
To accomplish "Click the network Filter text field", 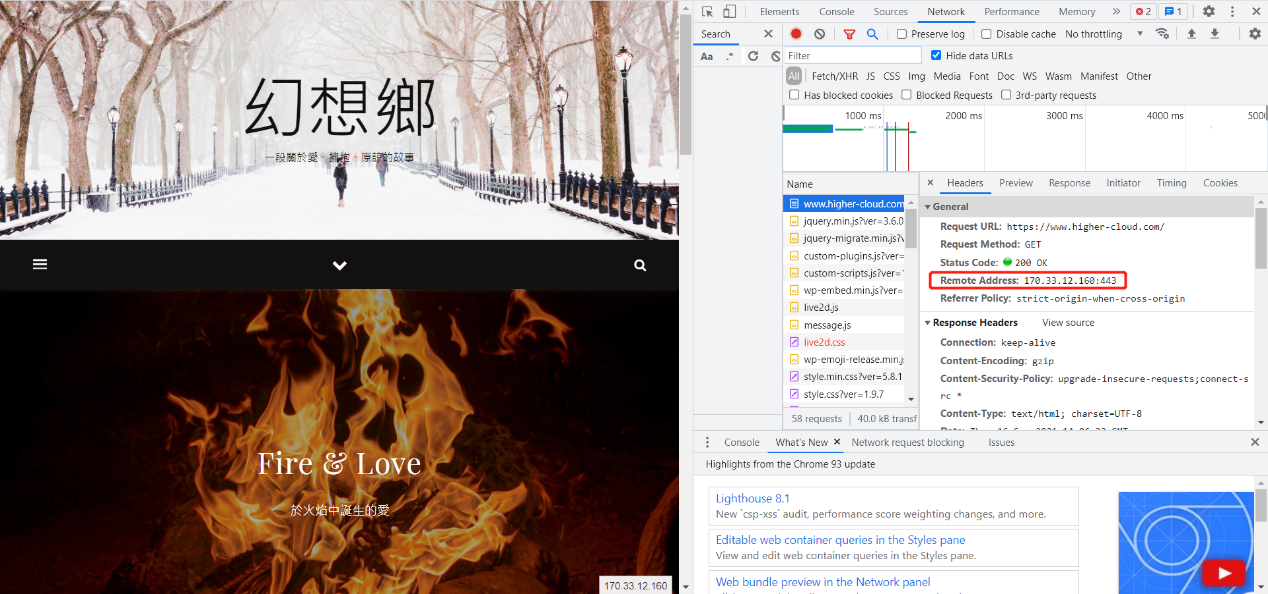I will point(852,56).
